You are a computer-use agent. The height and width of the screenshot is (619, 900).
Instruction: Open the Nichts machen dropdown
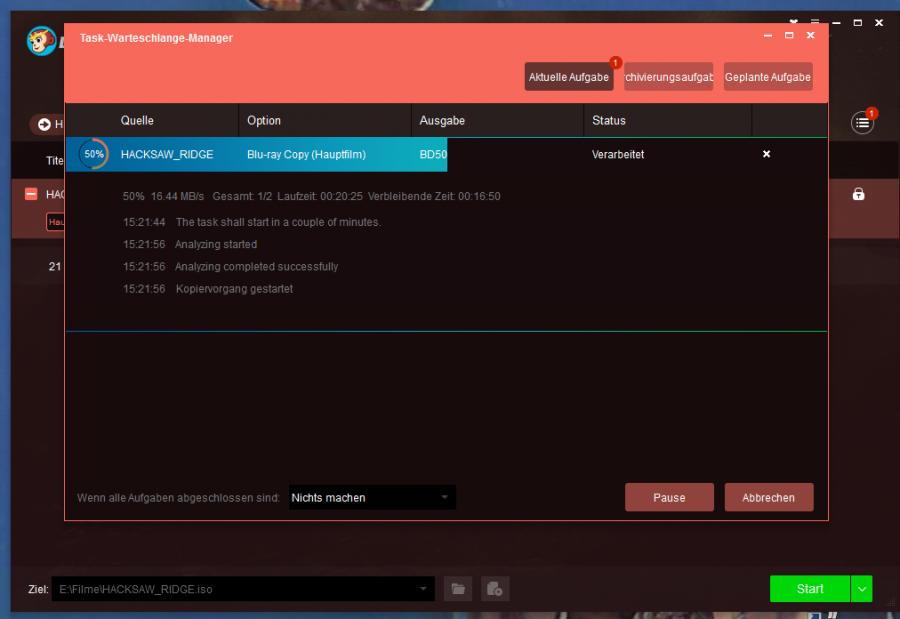click(x=372, y=497)
